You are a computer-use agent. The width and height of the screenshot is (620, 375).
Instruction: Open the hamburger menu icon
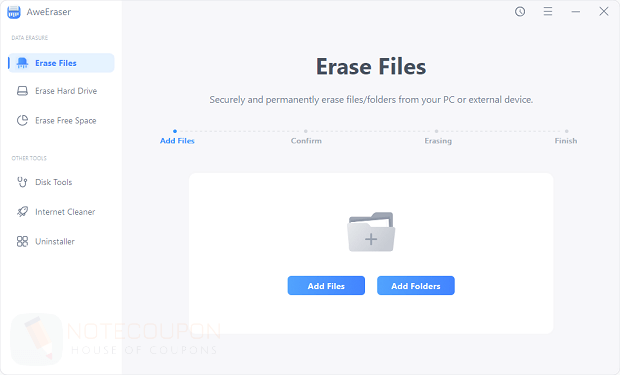tap(548, 11)
